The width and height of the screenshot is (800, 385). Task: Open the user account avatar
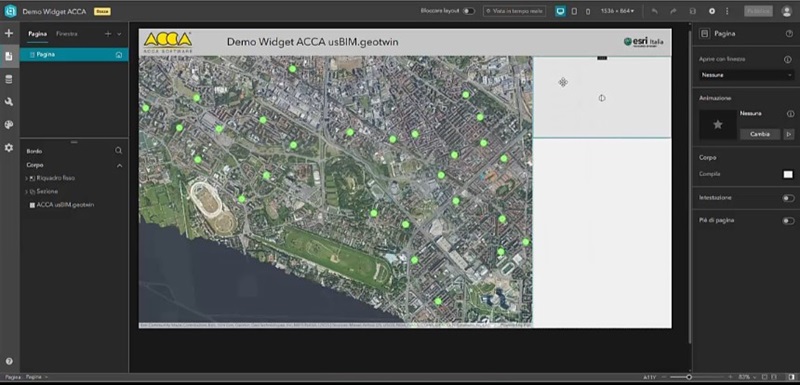786,11
